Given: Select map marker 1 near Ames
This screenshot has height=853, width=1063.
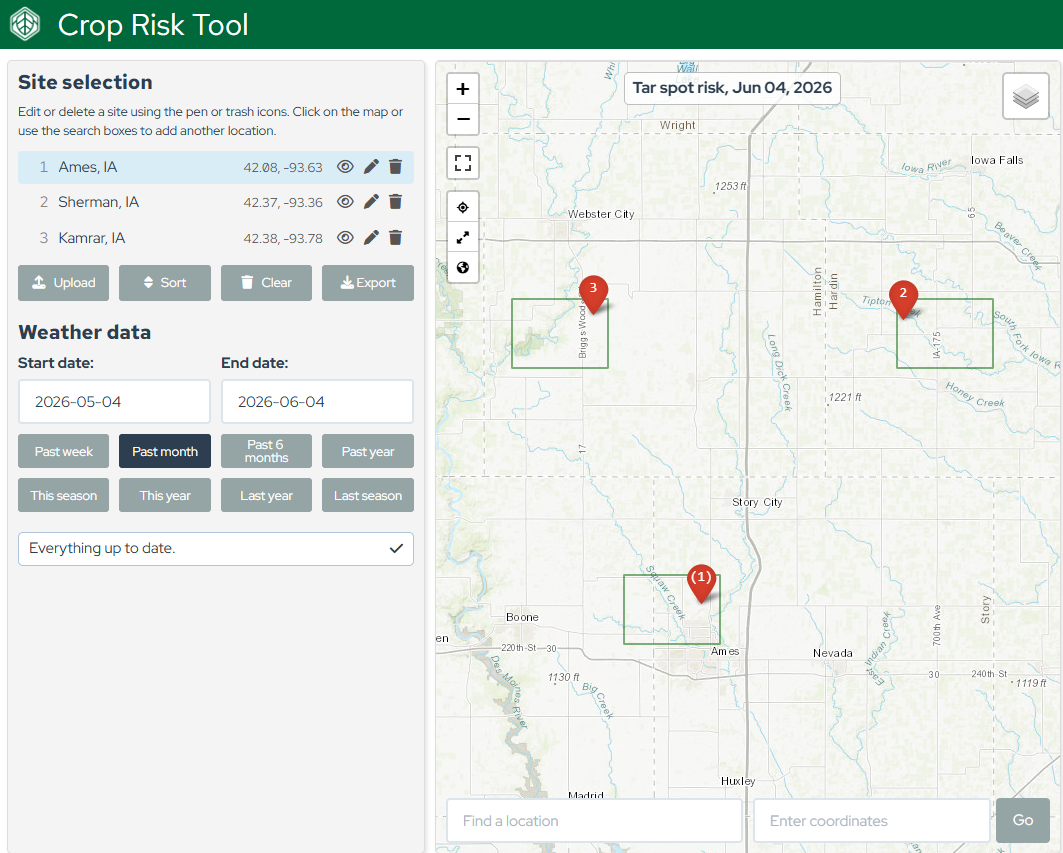Looking at the screenshot, I should click(x=701, y=583).
